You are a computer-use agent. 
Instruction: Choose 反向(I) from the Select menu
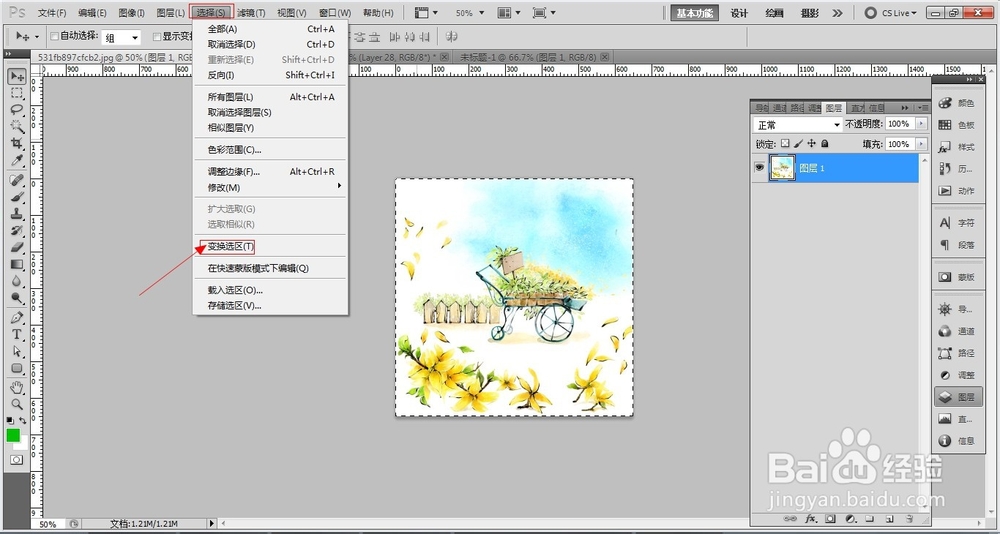click(271, 75)
